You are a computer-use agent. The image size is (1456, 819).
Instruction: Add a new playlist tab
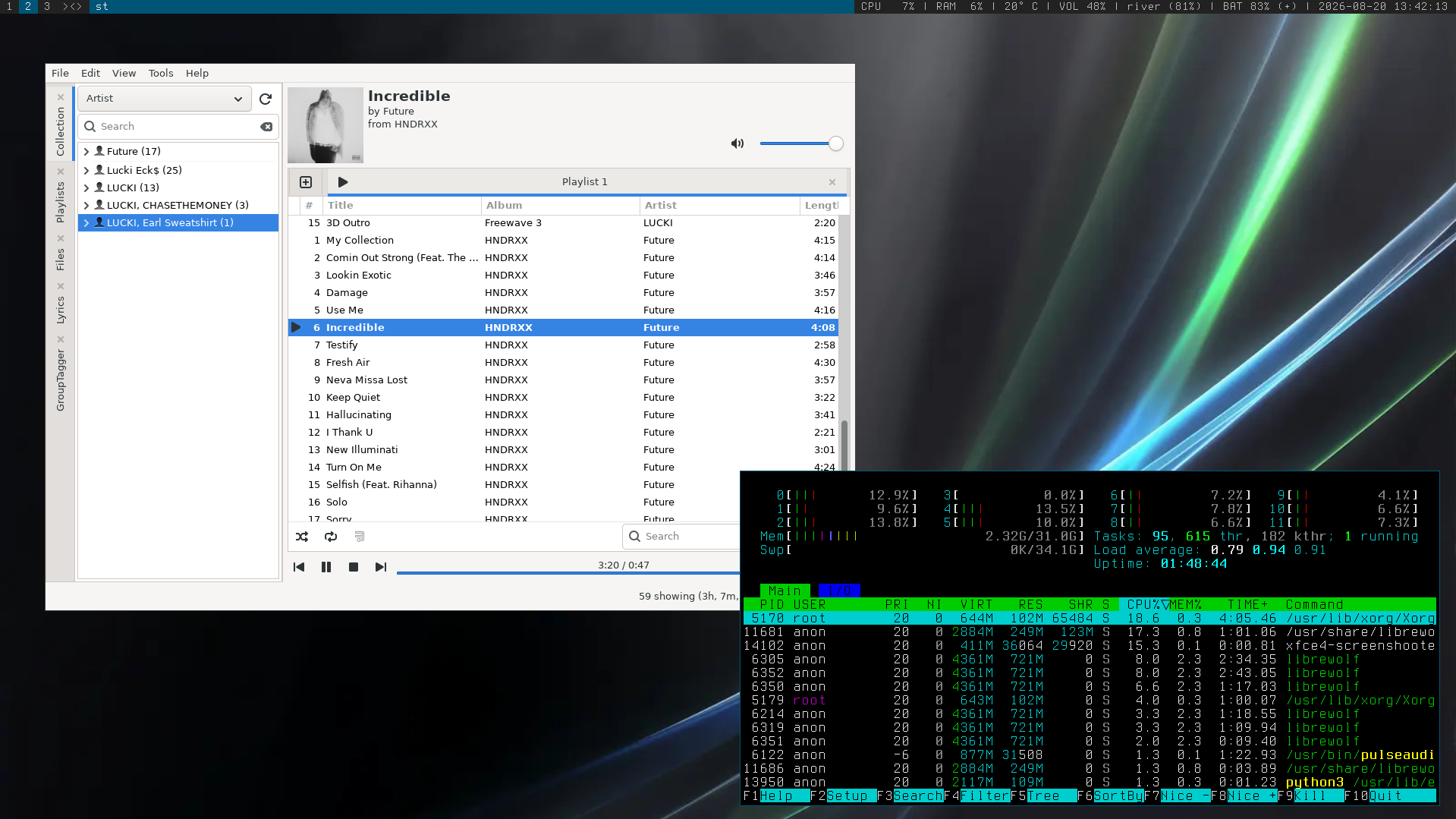coord(306,182)
